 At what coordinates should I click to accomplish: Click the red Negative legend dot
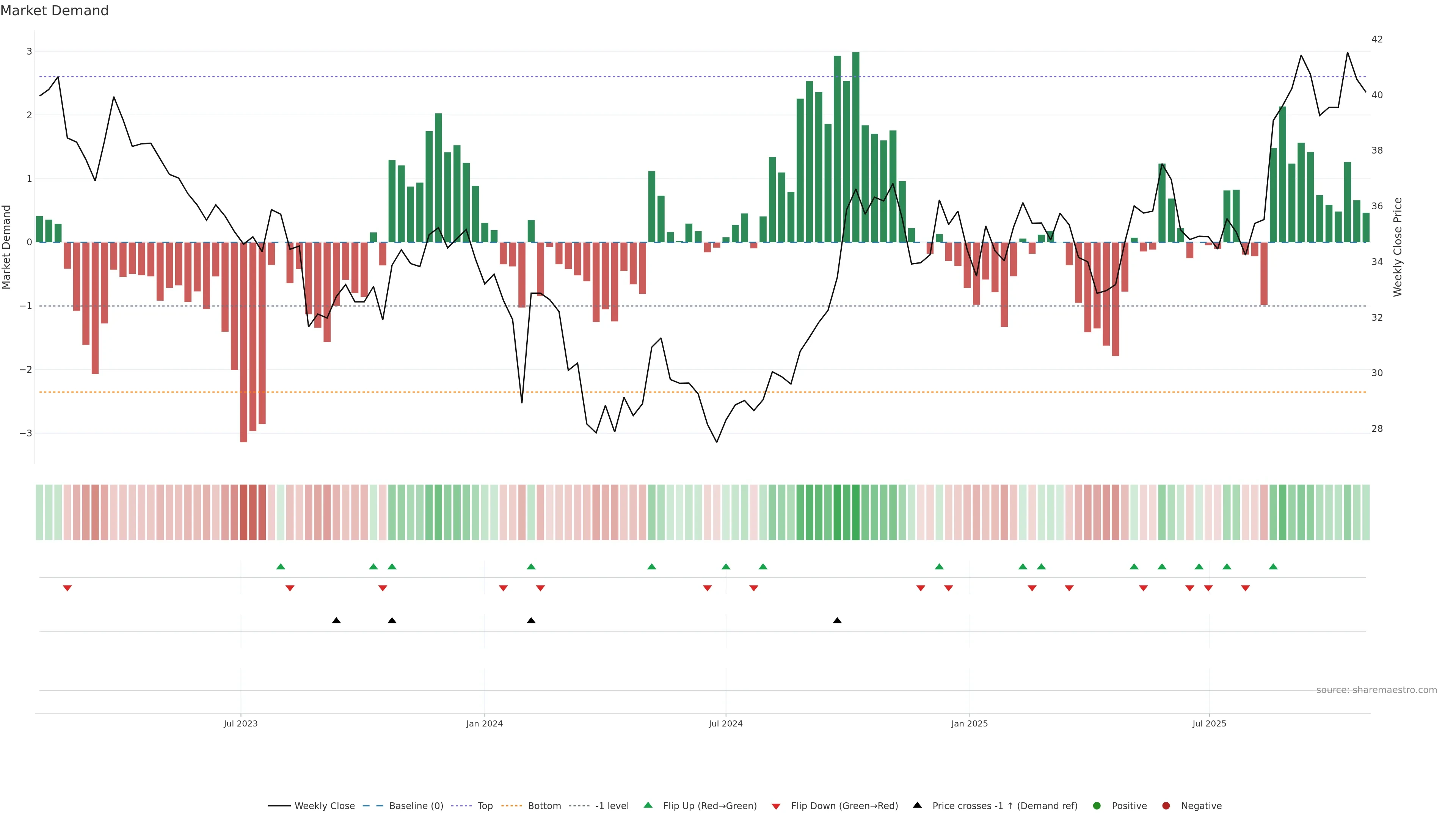(1166, 805)
